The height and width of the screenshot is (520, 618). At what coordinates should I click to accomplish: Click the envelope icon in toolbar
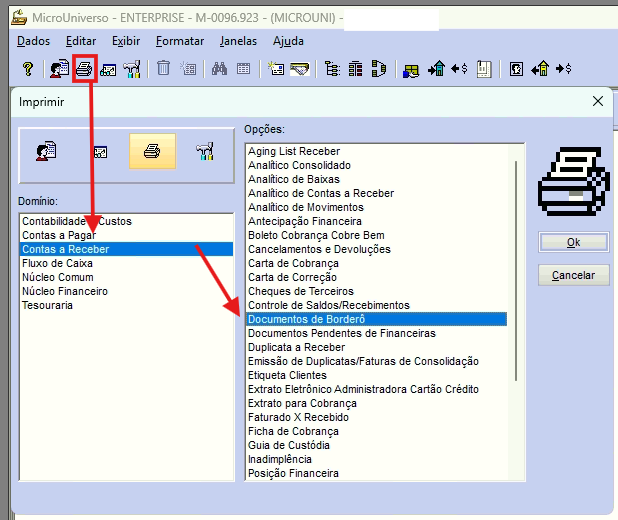300,69
